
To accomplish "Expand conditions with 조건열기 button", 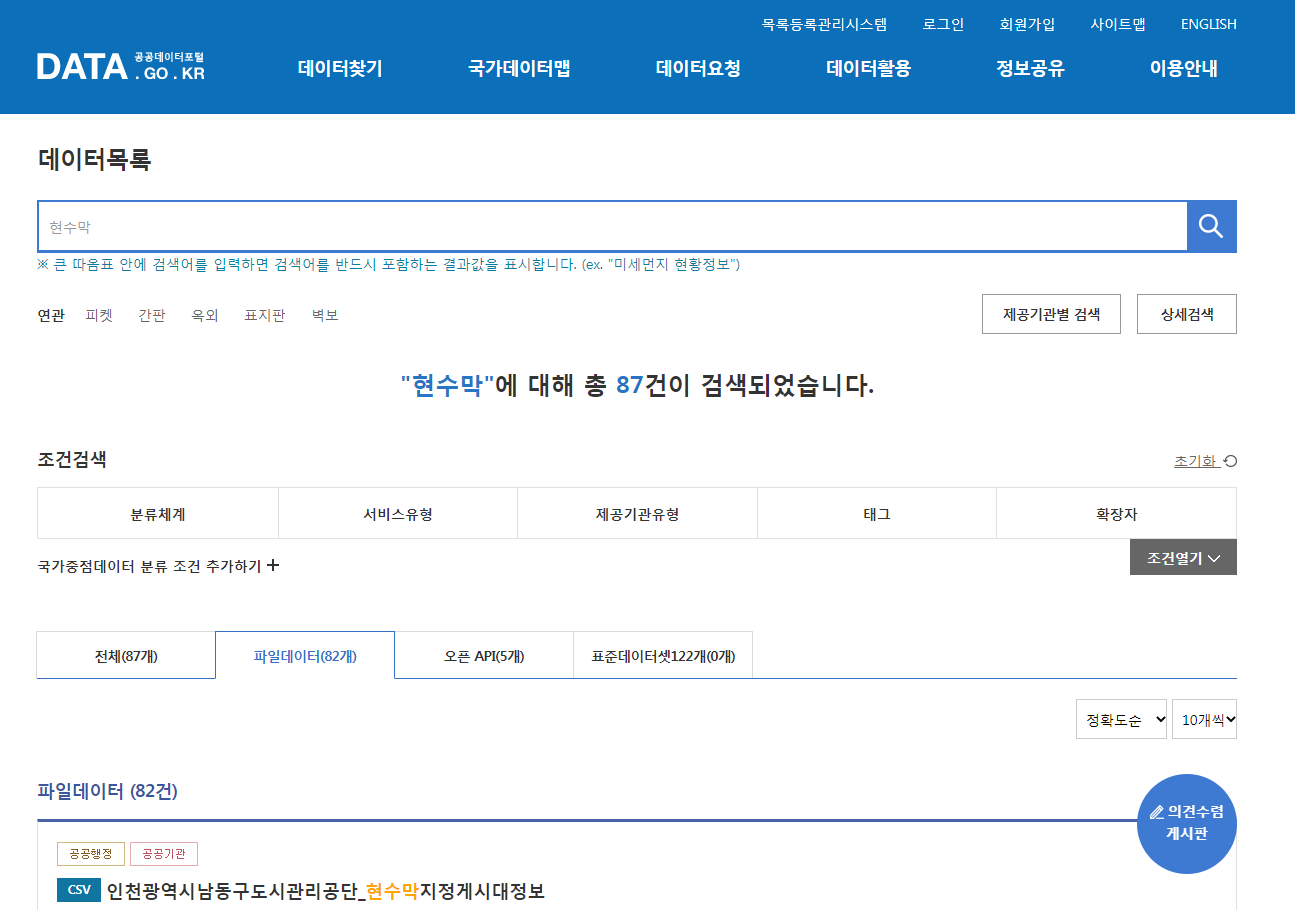I will pyautogui.click(x=1183, y=557).
